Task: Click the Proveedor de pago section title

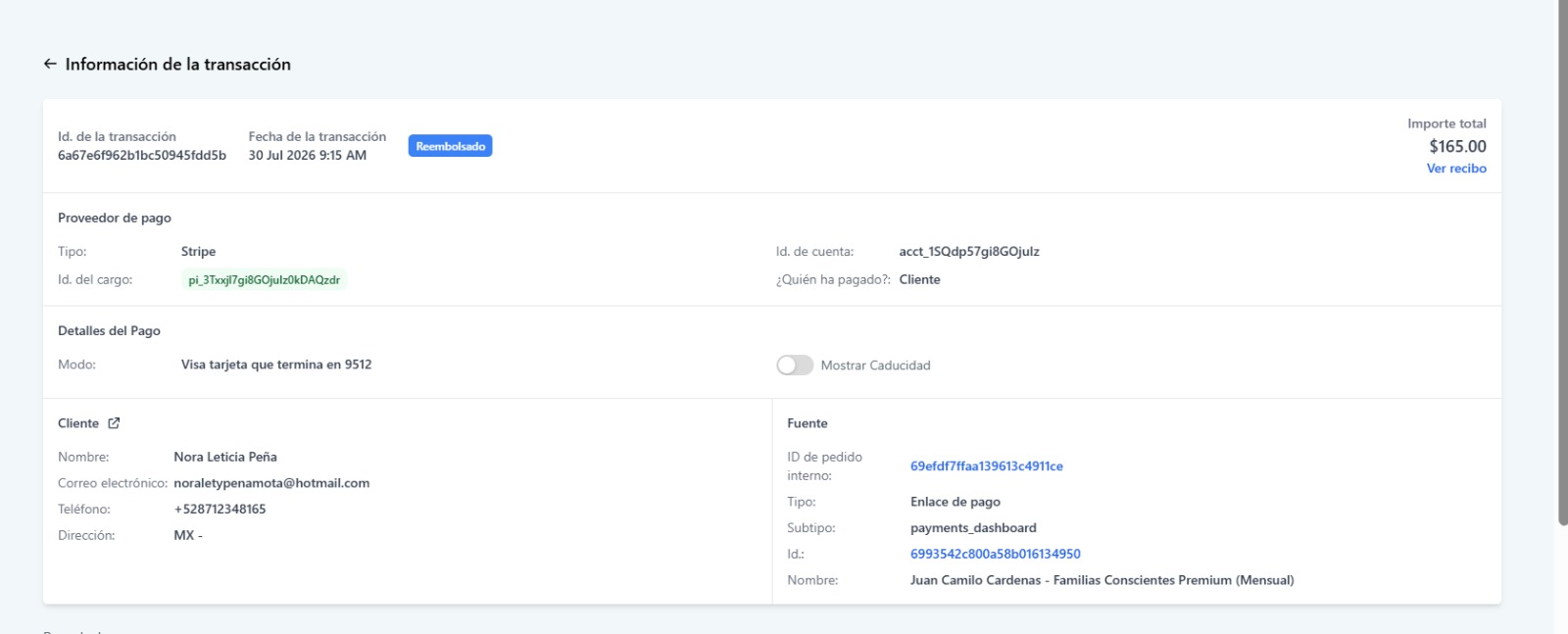Action: point(115,218)
